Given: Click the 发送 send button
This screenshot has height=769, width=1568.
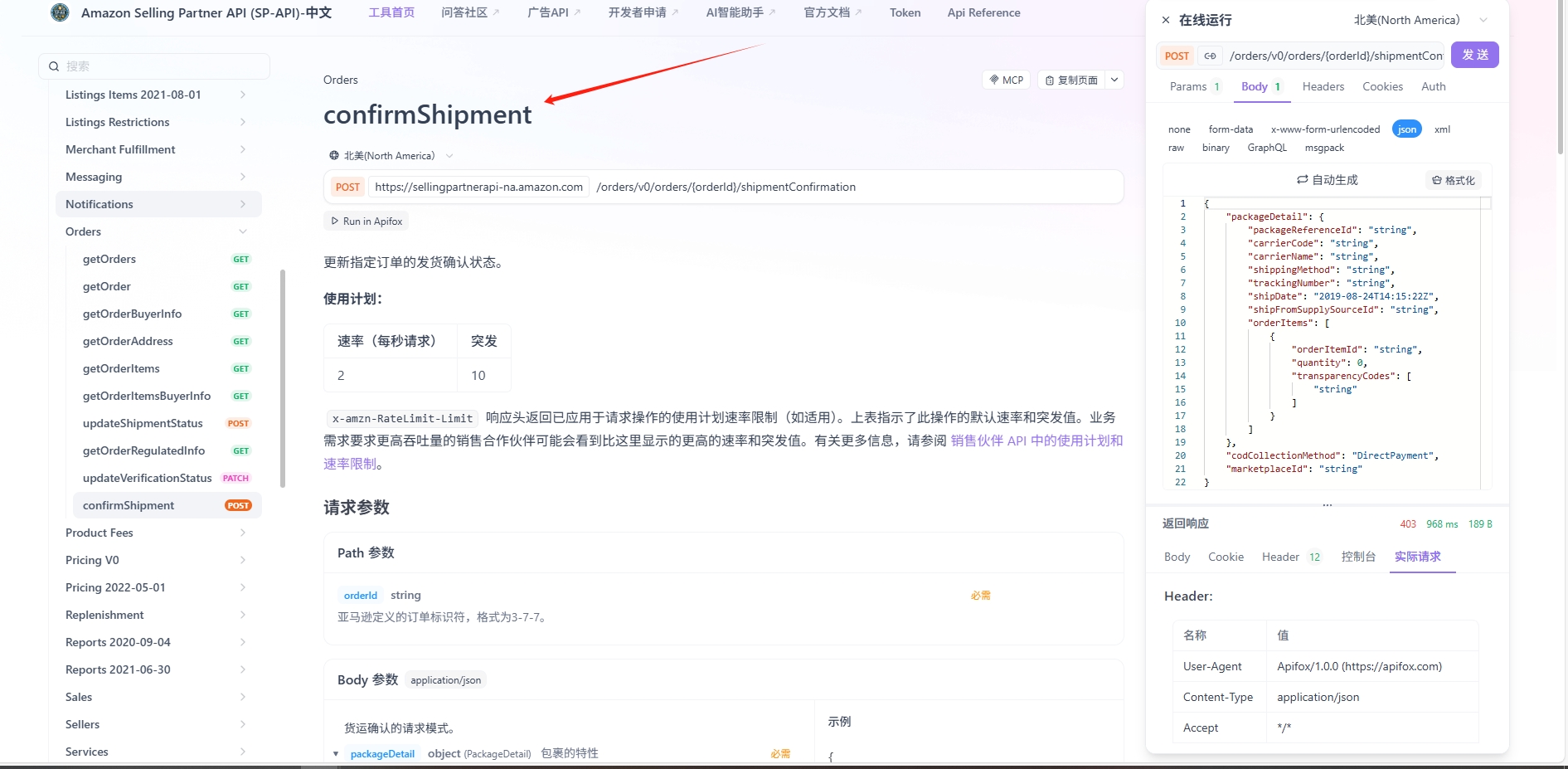Looking at the screenshot, I should click(x=1474, y=55).
